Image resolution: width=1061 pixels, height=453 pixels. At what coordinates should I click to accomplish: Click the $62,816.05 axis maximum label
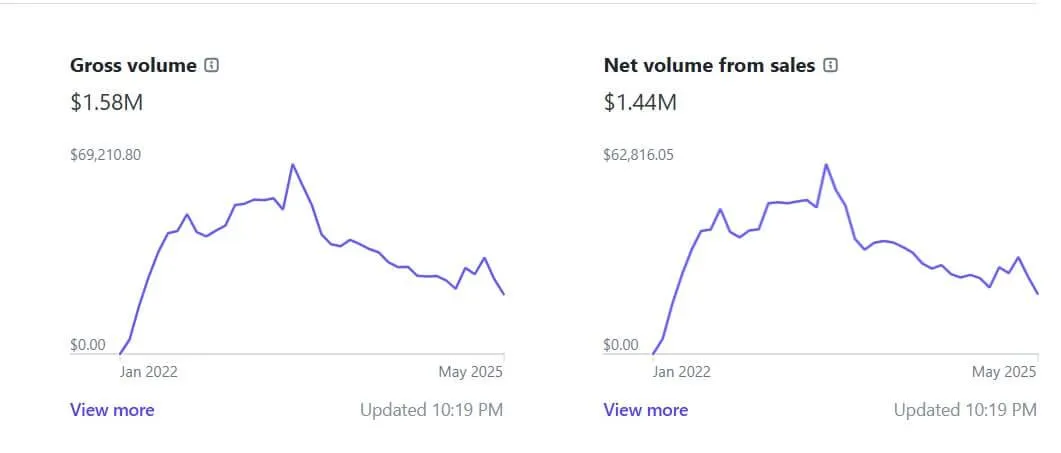coord(639,155)
